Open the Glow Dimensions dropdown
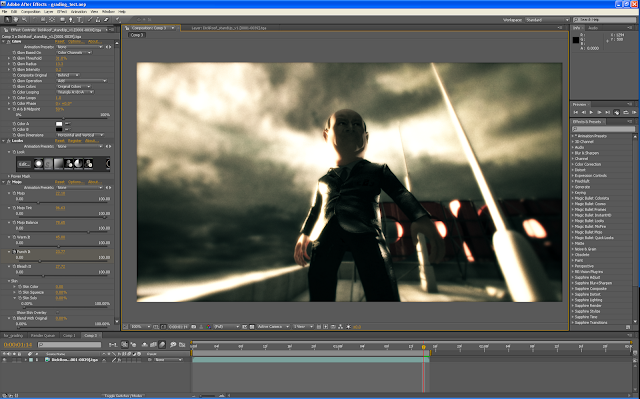Screen dimensions: 640x399 click(x=80, y=135)
